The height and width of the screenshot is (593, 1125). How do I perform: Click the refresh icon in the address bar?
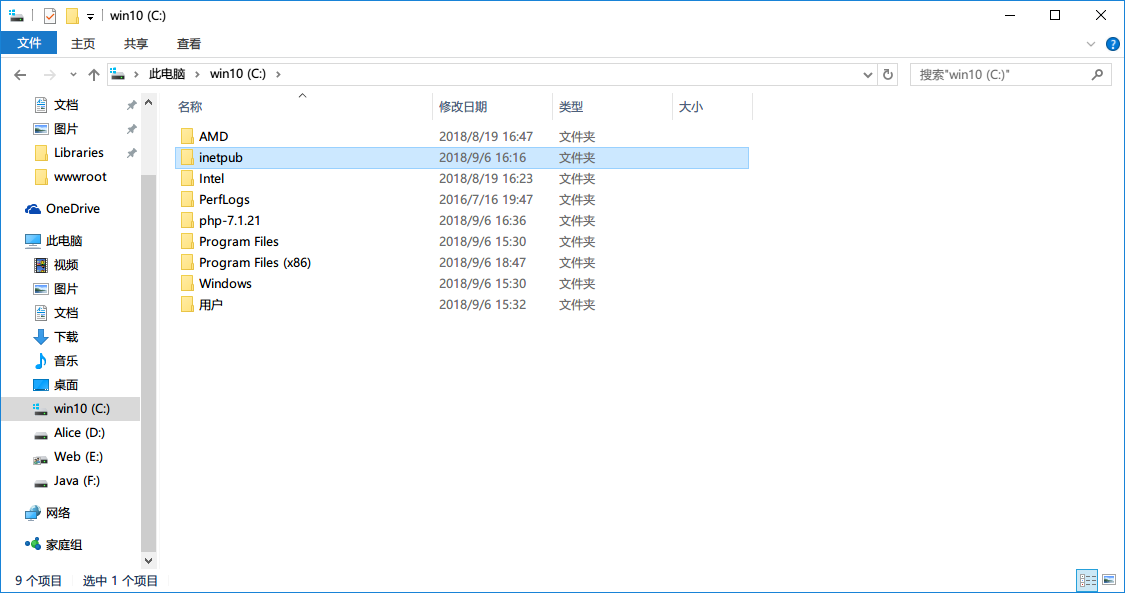(x=888, y=73)
